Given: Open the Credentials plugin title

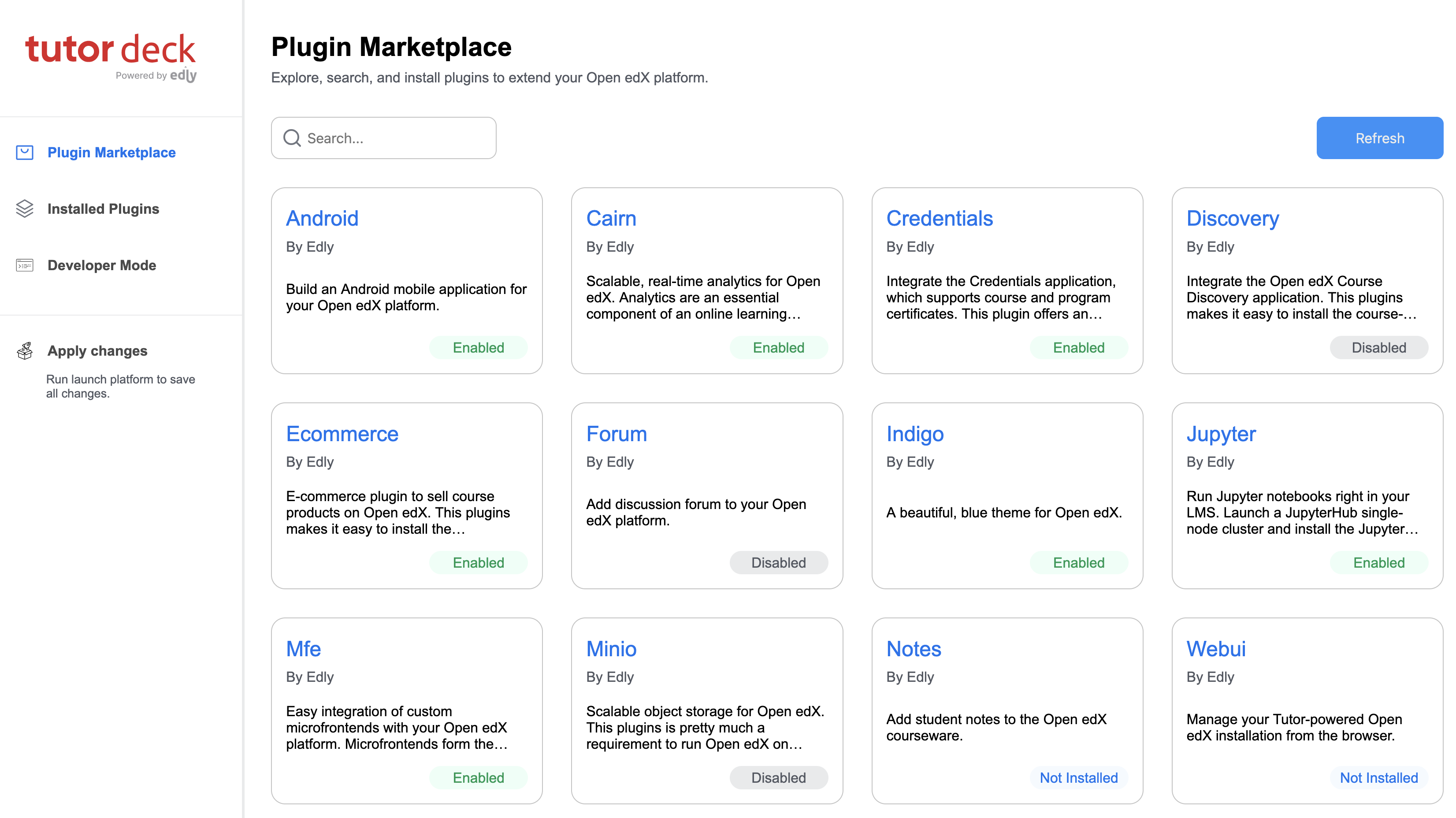Looking at the screenshot, I should (x=940, y=218).
